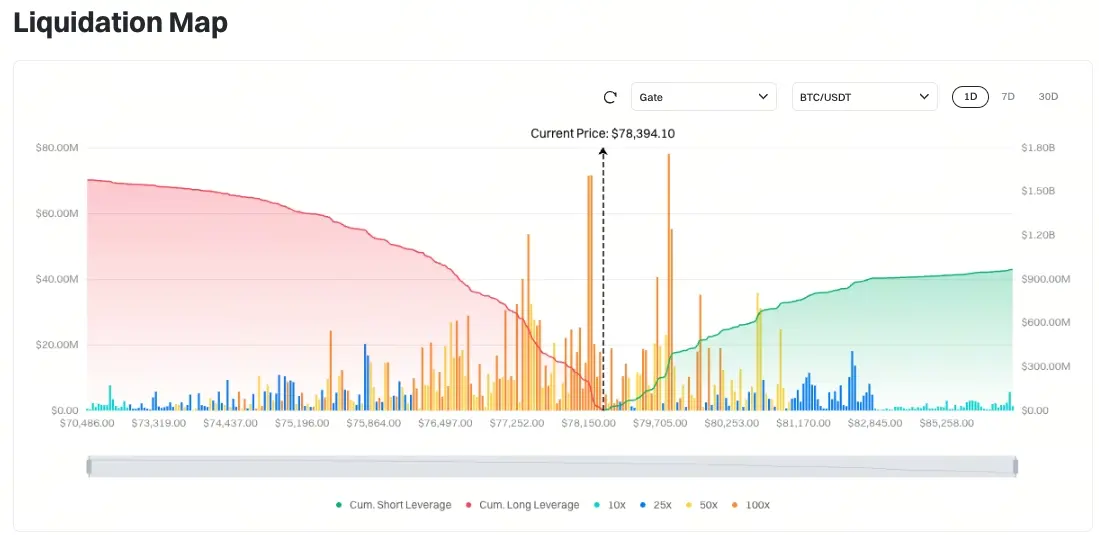This screenshot has width=1099, height=535.
Task: Click the $20.00M left axis label
Action: 57,345
